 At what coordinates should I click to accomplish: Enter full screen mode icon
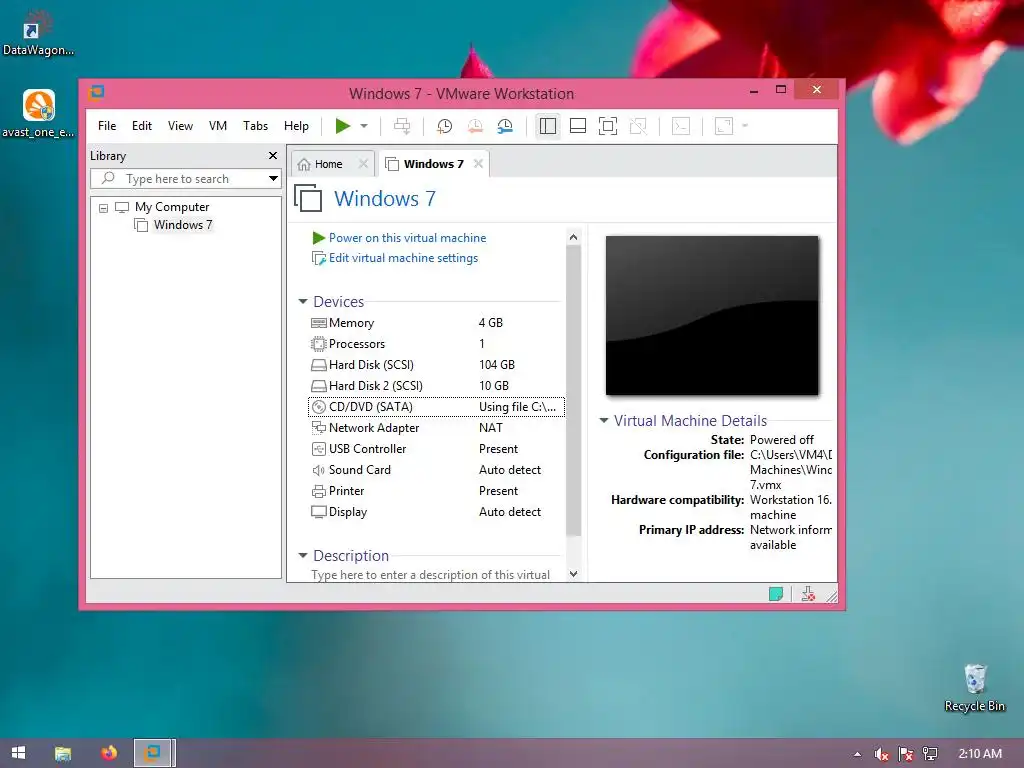pos(608,126)
